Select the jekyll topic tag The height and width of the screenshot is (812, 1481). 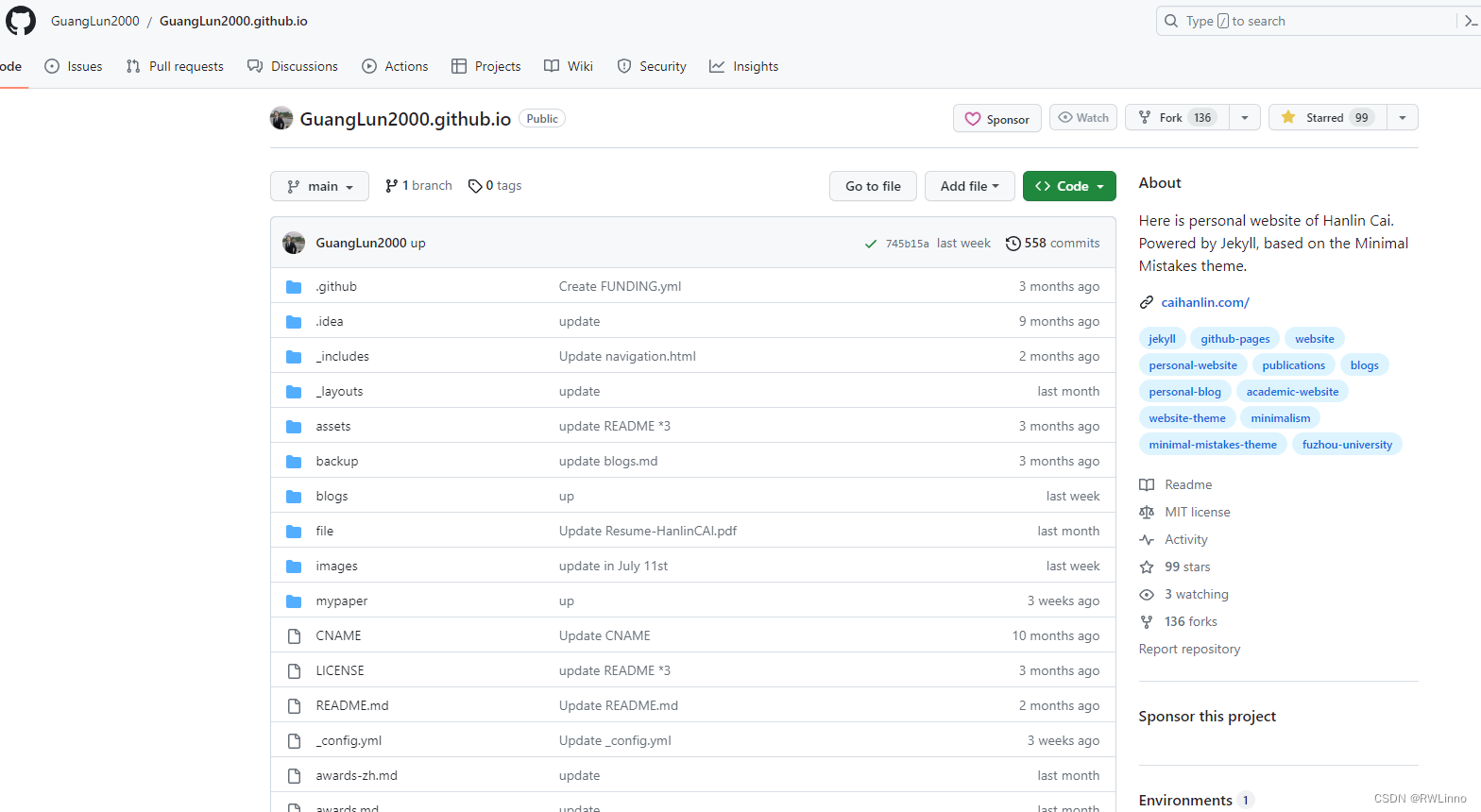point(1162,339)
